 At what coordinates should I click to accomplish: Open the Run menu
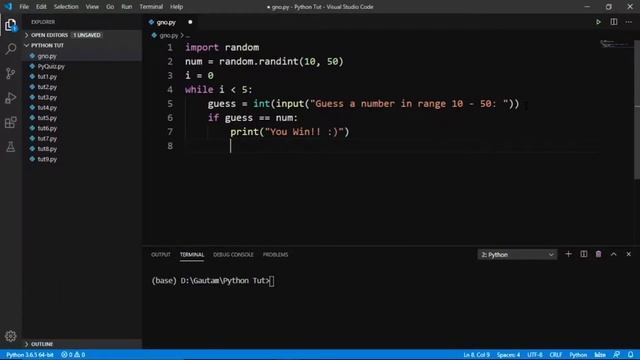[127, 7]
